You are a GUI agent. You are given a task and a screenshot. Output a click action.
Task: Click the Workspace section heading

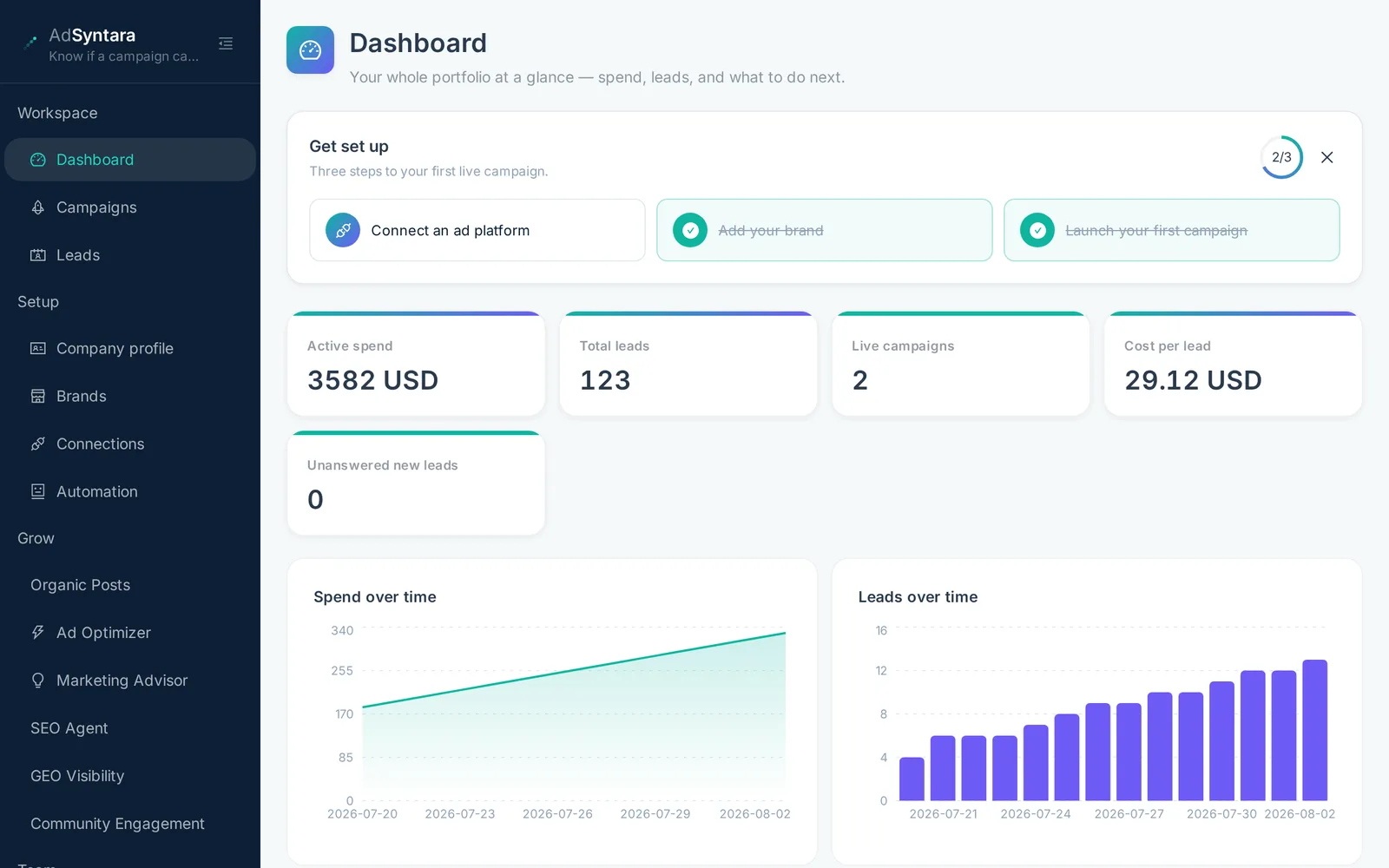point(57,113)
